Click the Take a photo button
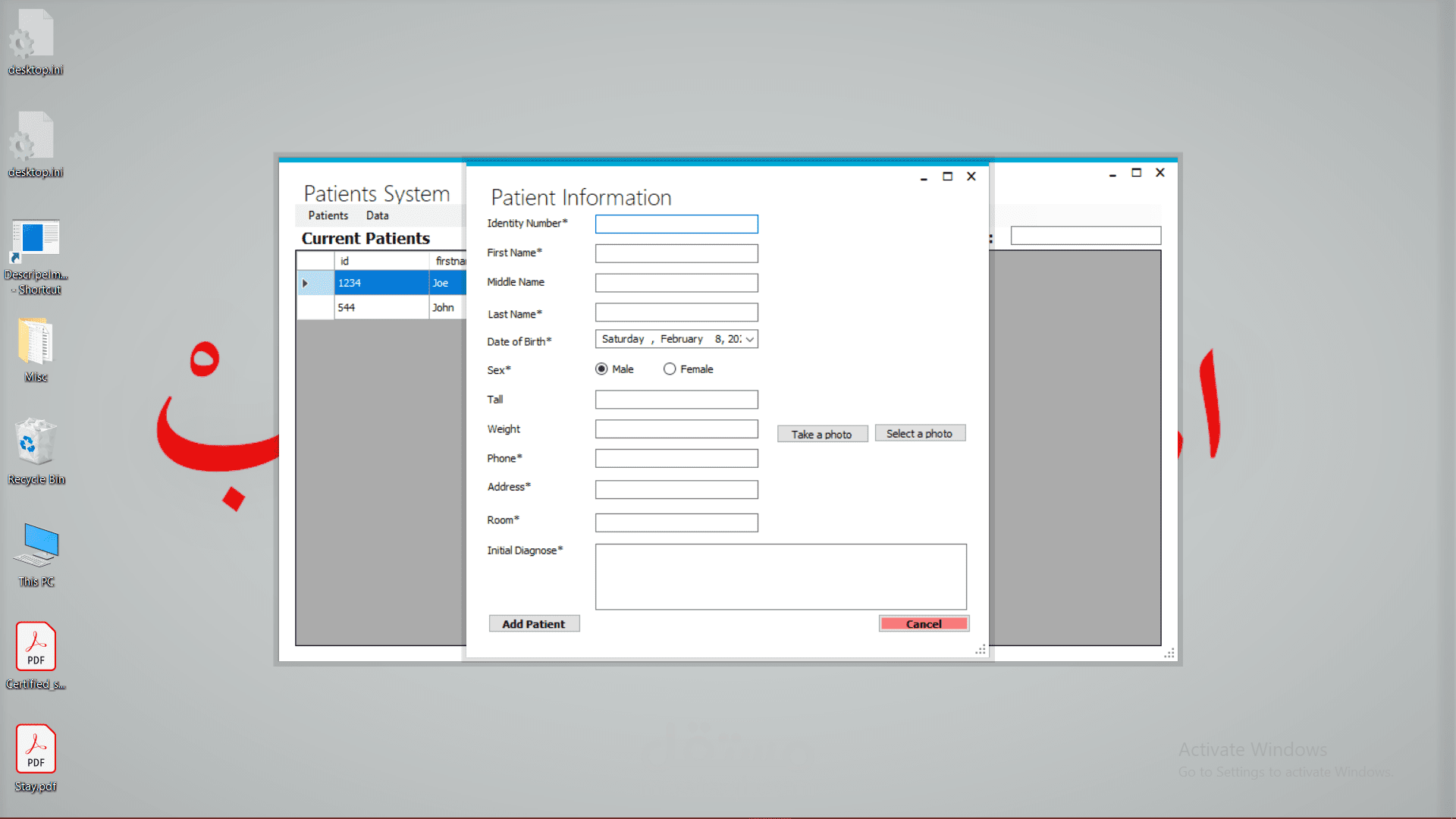Screen dimensions: 1456x819 (821, 435)
